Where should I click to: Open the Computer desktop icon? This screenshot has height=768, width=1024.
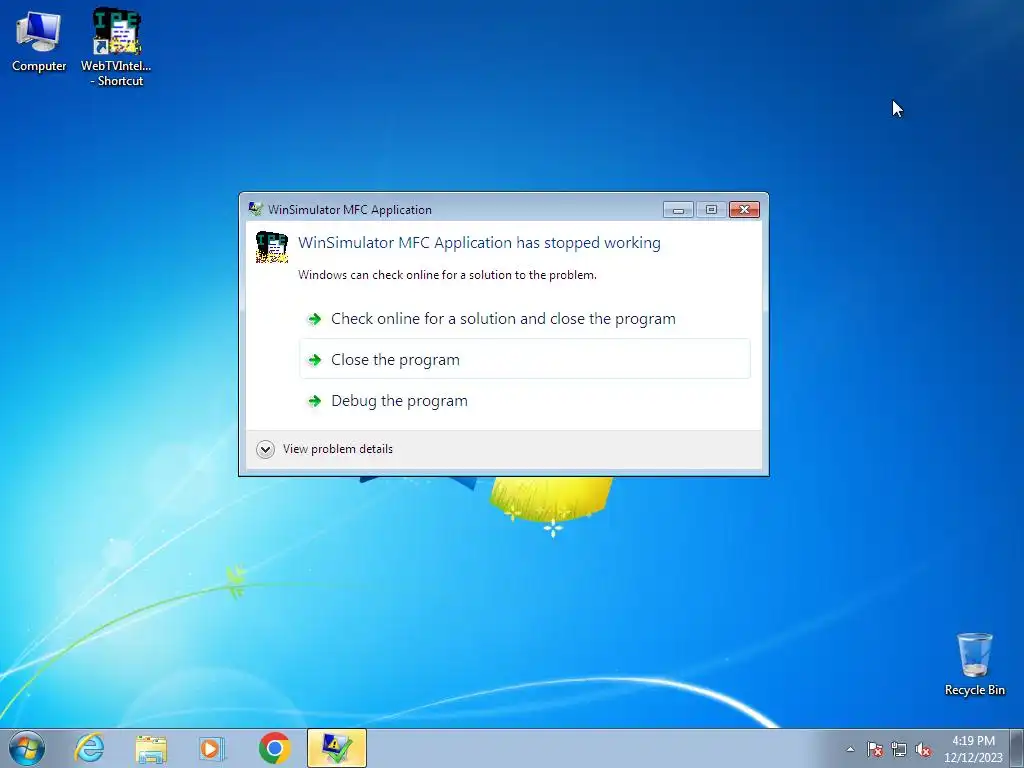tap(39, 42)
